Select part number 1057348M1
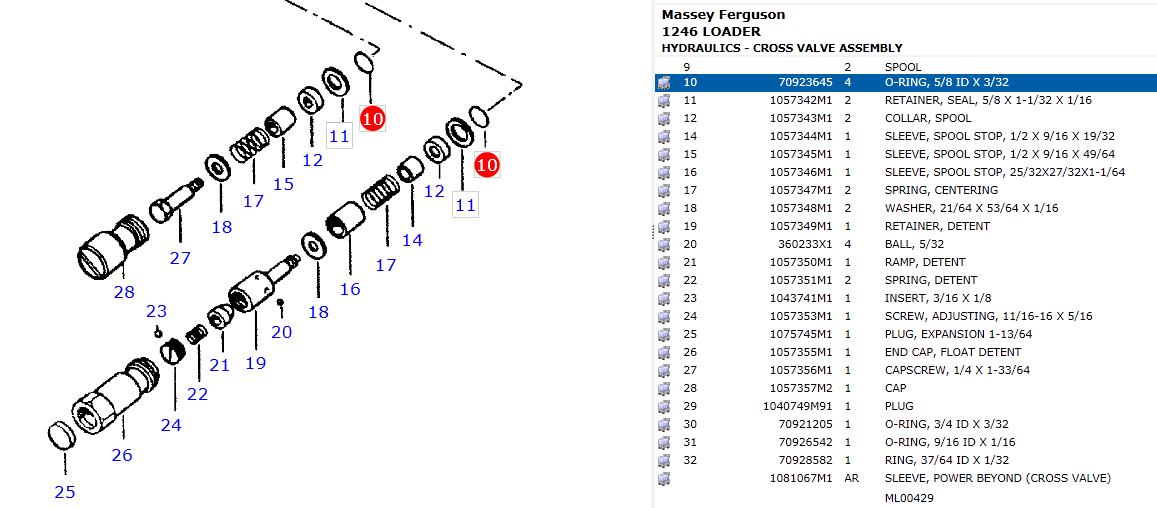1157x508 pixels. click(x=801, y=208)
